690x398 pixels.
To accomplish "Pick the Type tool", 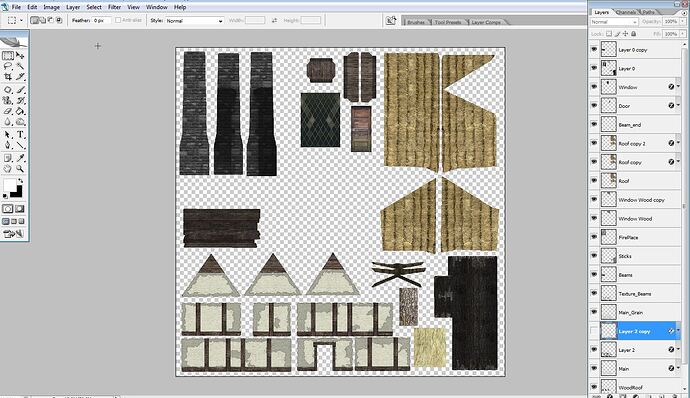I will point(20,135).
